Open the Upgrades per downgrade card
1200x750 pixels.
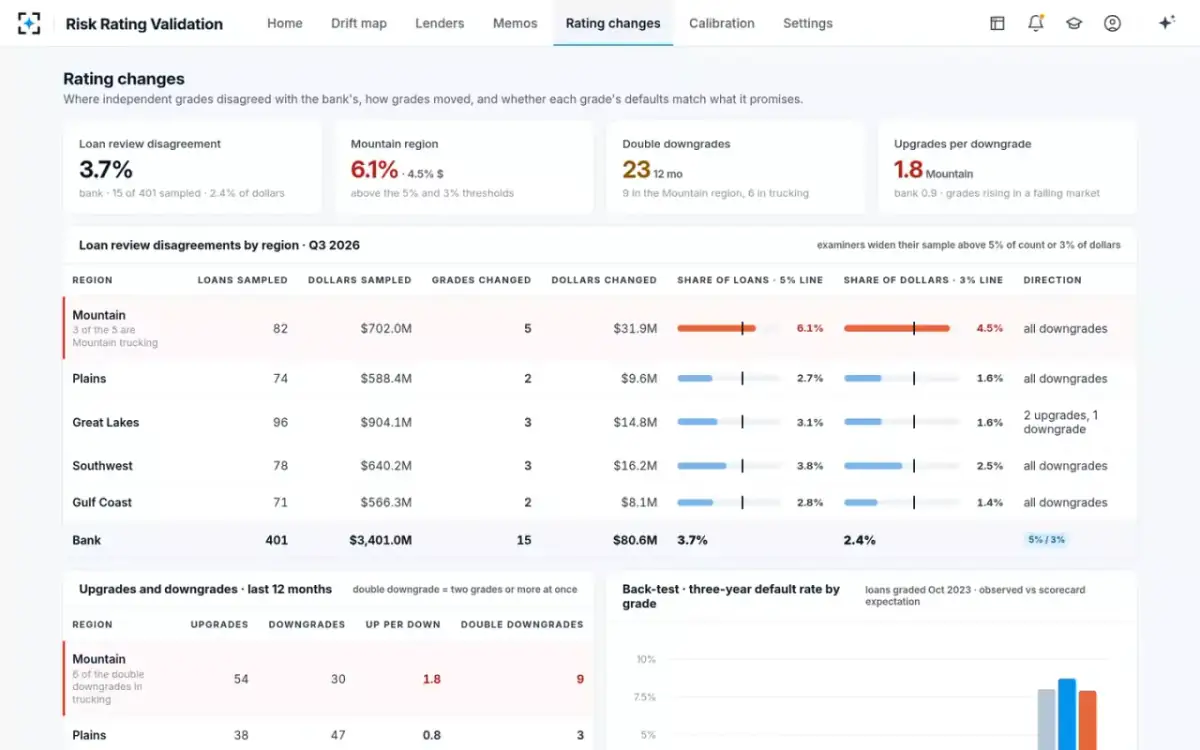point(1008,168)
